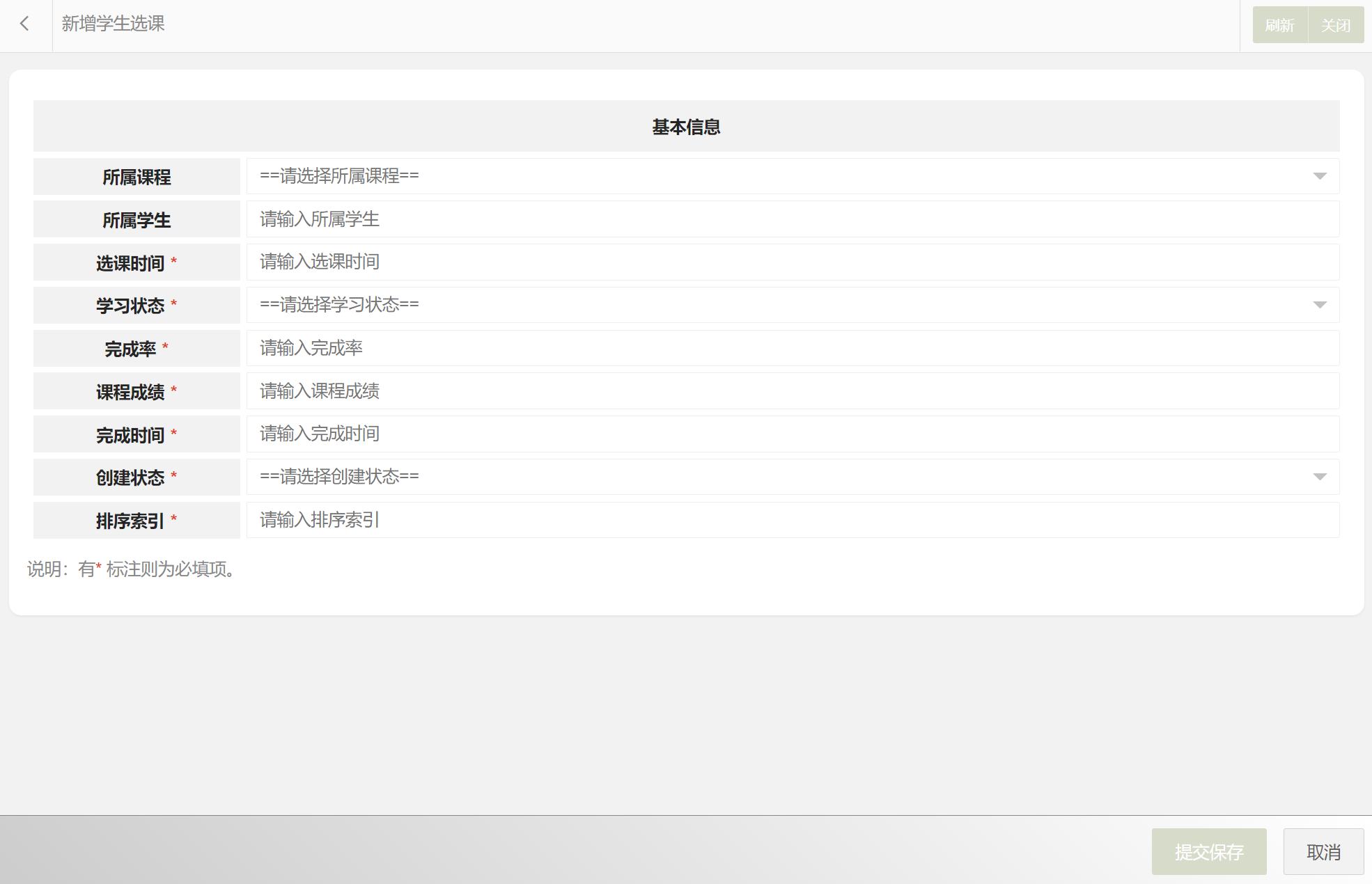The height and width of the screenshot is (884, 1372).
Task: Click the 基本信息 section header
Action: coord(686,127)
